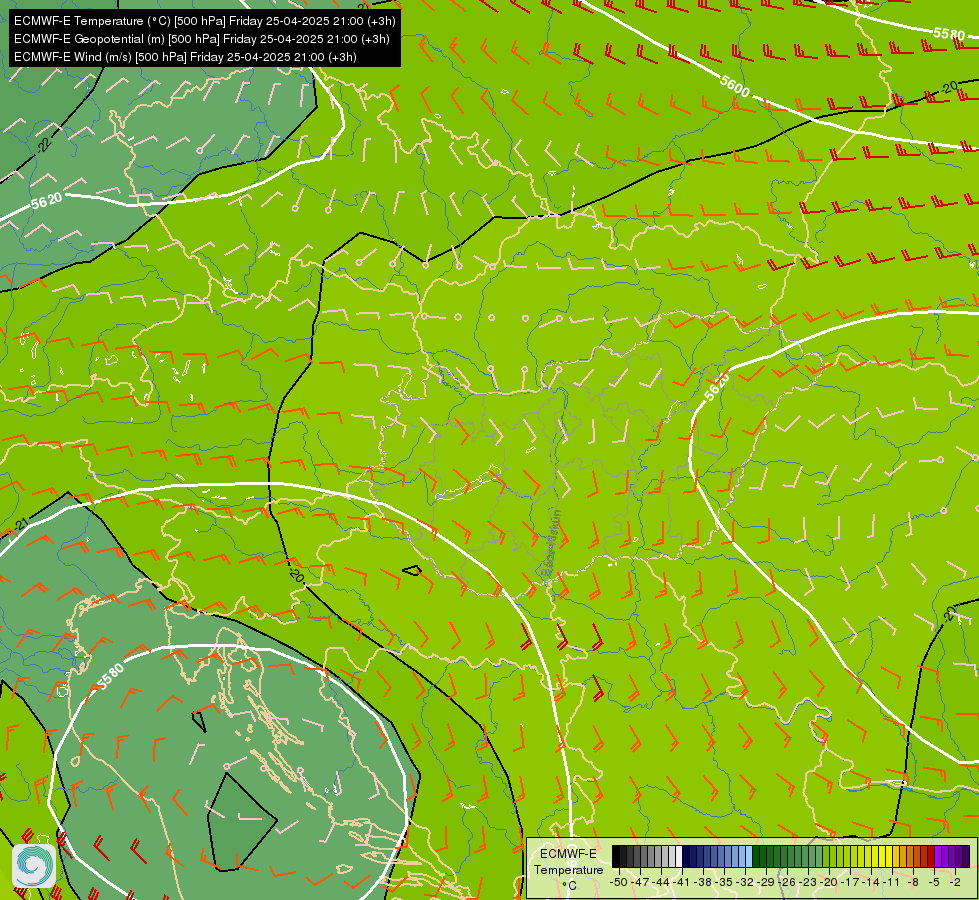Click the 5580 label inside the southwestern low
This screenshot has height=900, width=979.
pos(112,676)
